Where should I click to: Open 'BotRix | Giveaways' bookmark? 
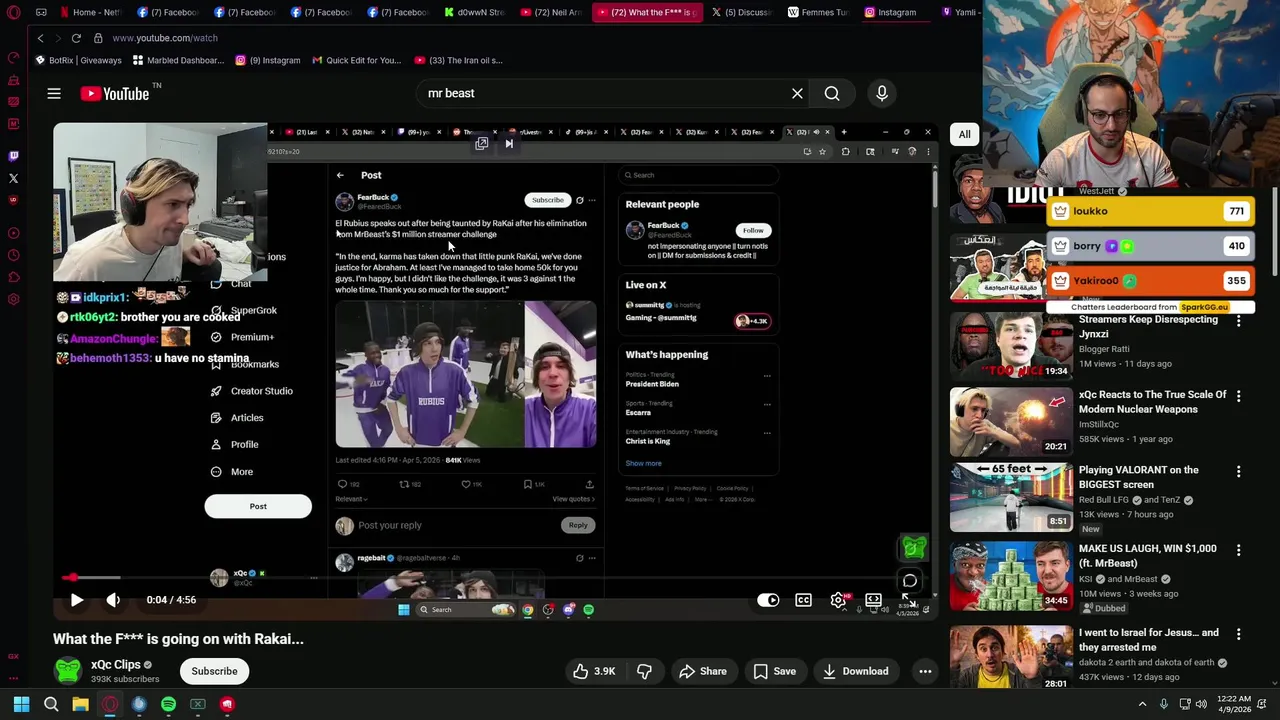point(78,60)
